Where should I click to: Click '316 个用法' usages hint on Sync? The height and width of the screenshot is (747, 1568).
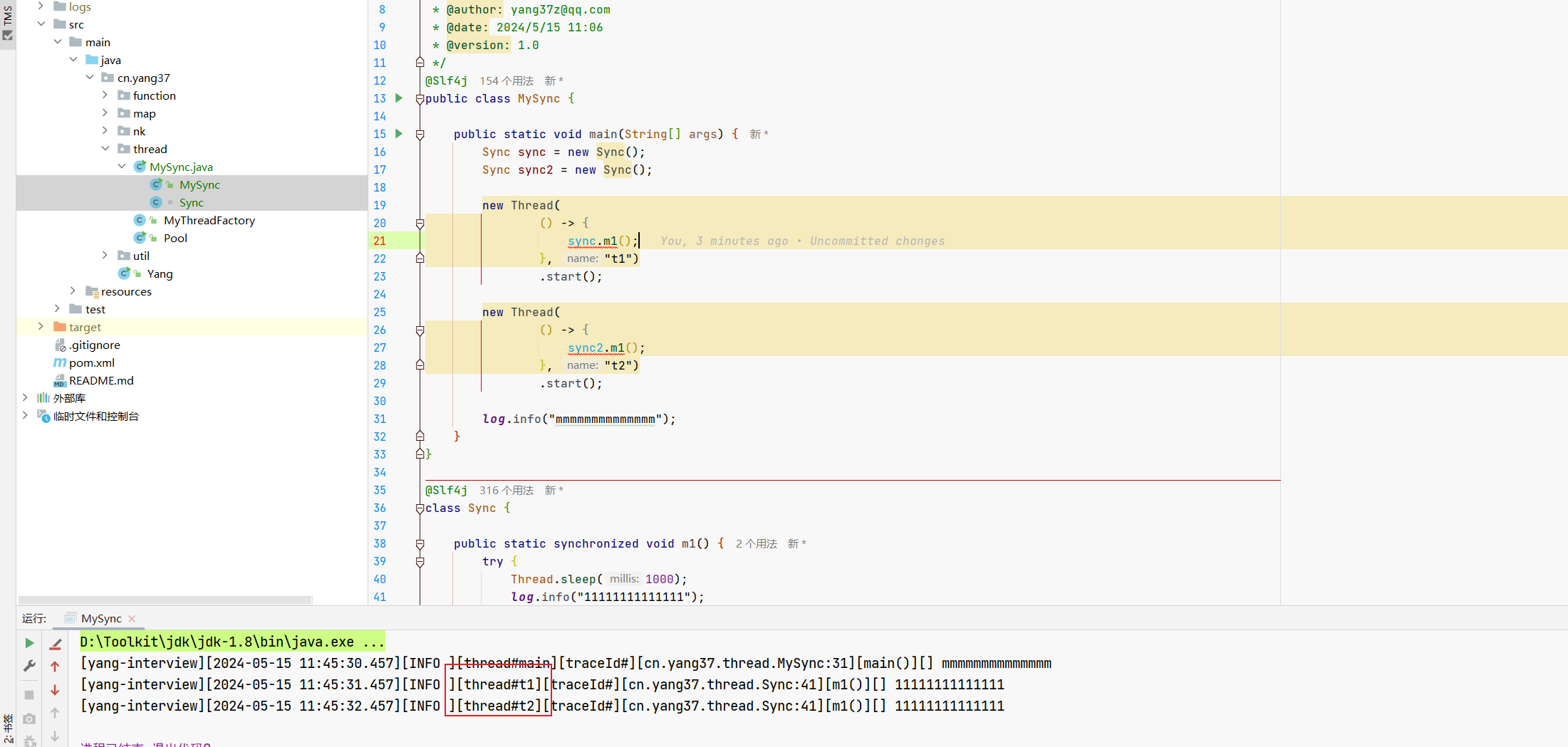507,490
